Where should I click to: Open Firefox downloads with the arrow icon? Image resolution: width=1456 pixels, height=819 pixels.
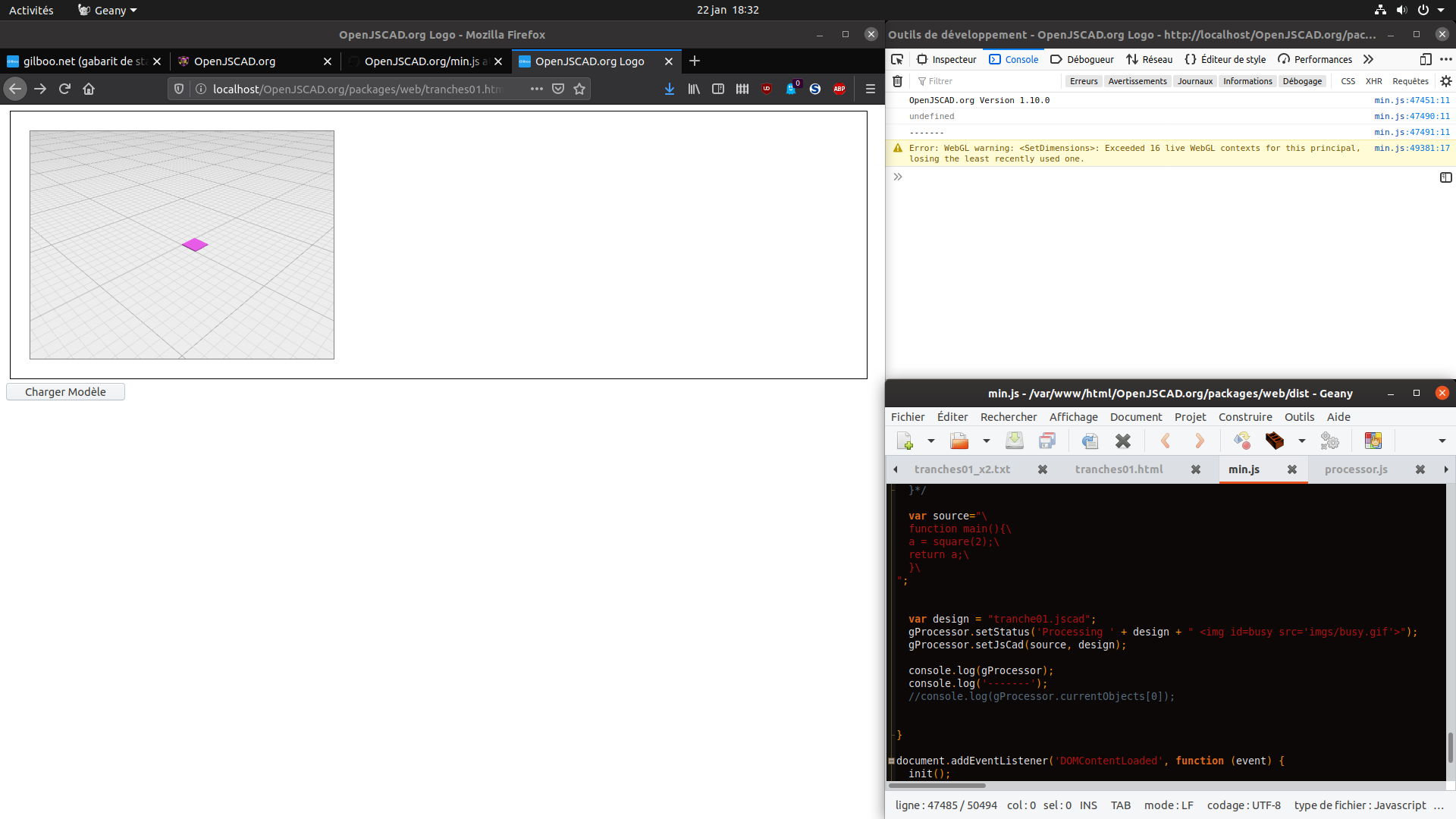(670, 89)
